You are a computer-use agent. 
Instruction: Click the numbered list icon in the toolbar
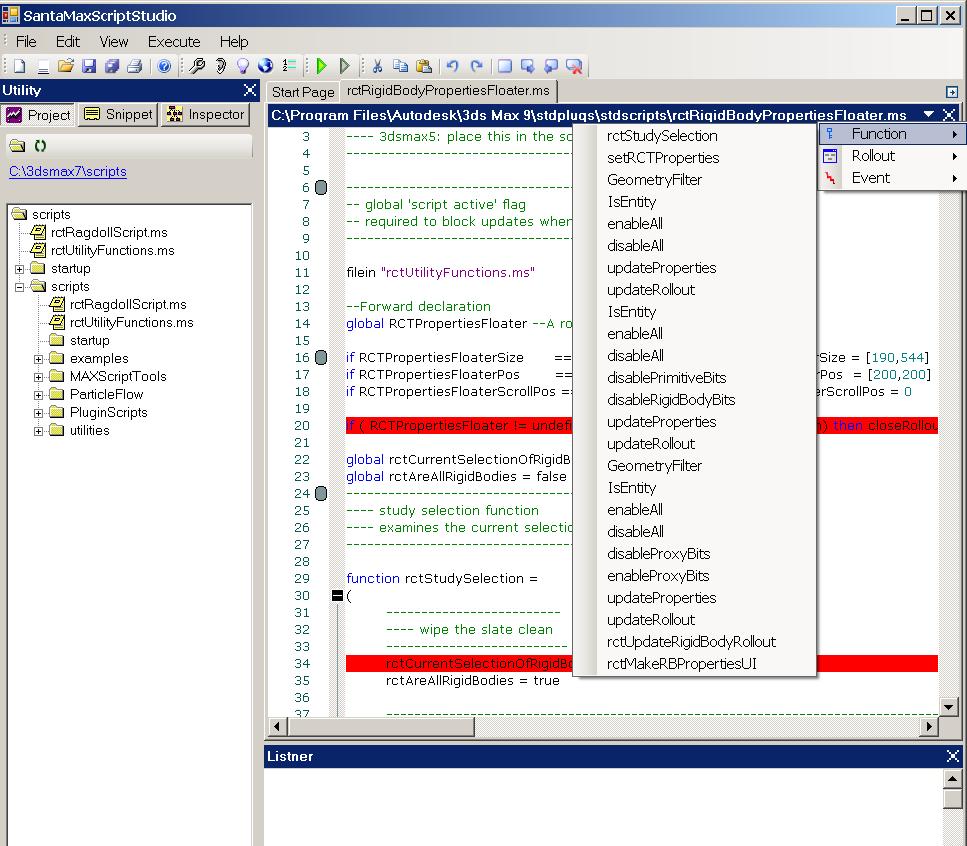pyautogui.click(x=289, y=66)
